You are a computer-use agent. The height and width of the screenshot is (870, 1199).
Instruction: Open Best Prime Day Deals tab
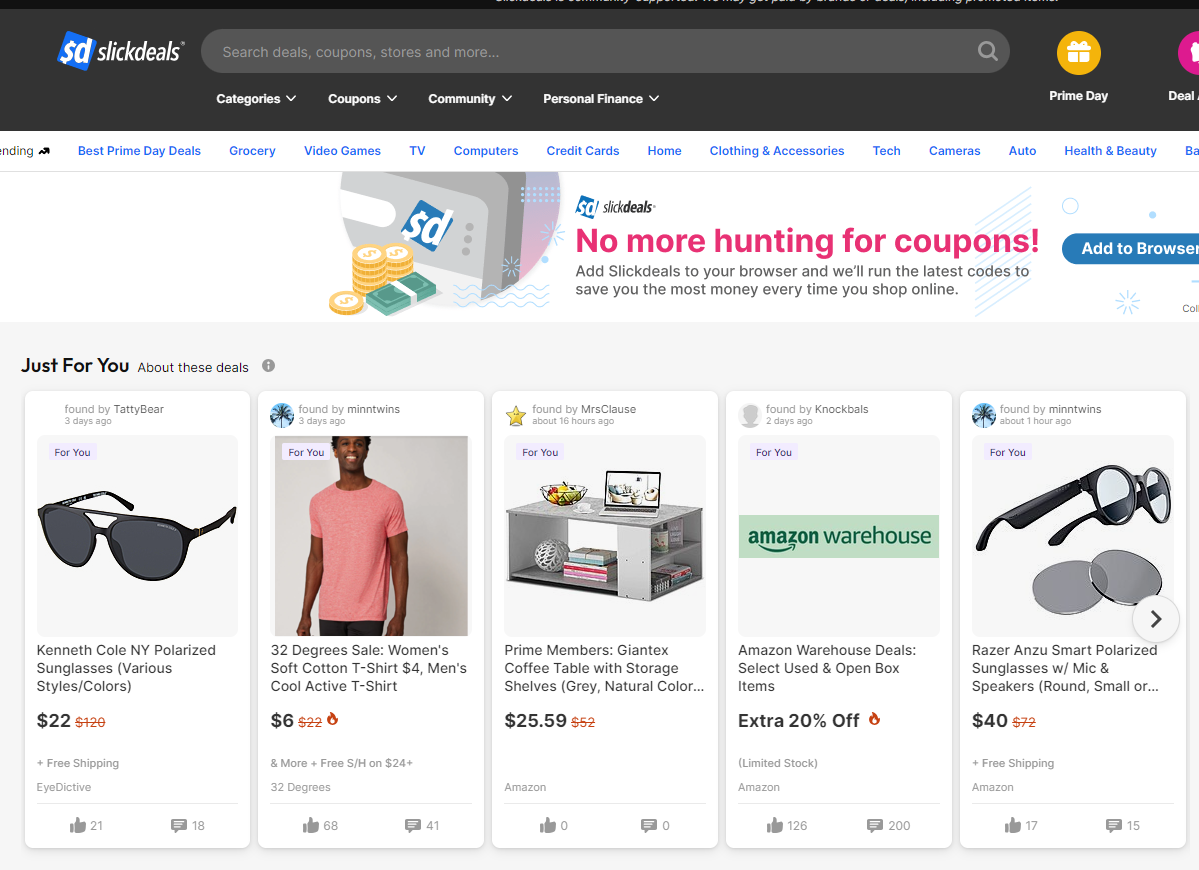pyautogui.click(x=139, y=151)
